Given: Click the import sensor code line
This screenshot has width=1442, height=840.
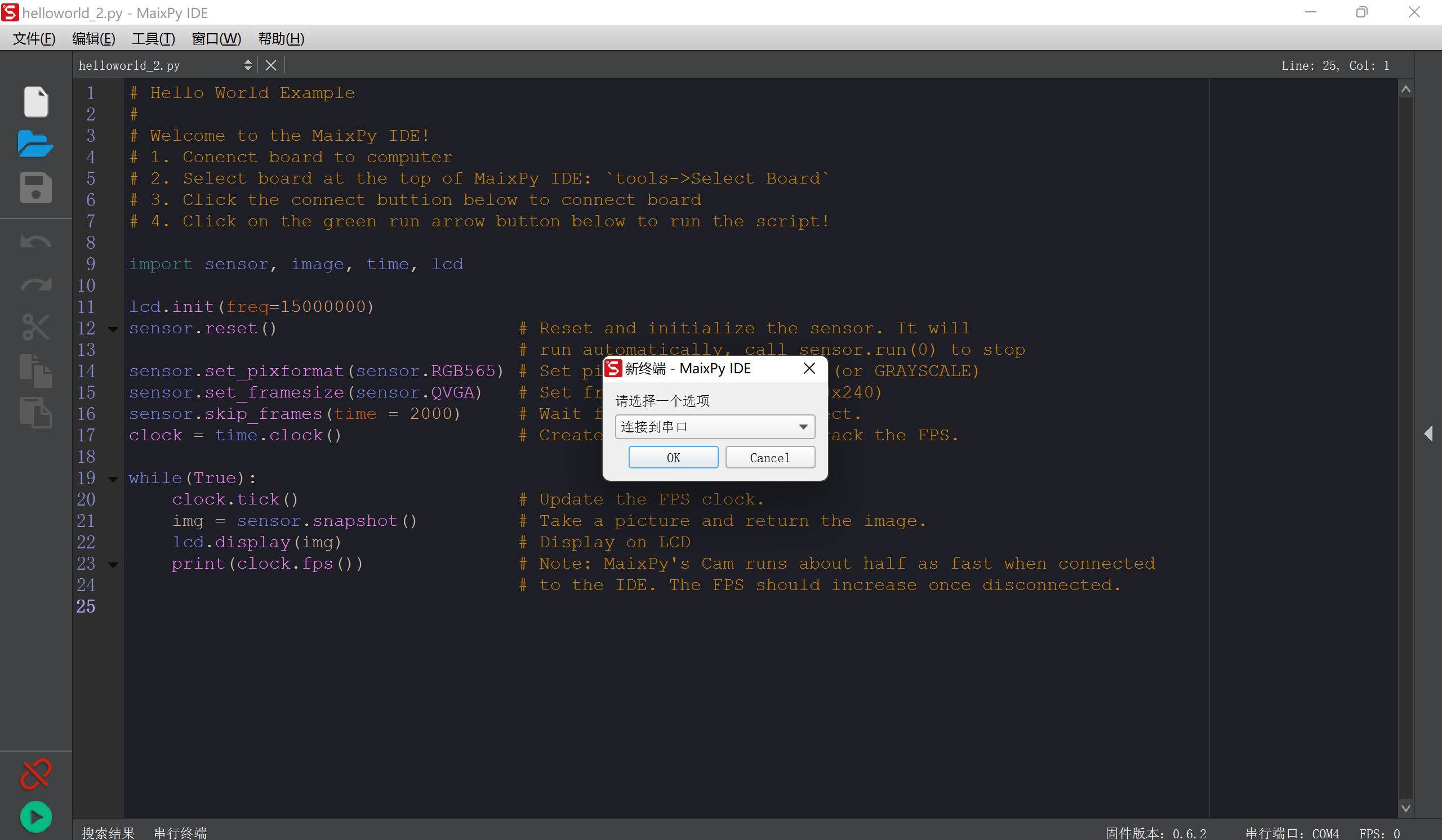Looking at the screenshot, I should [x=296, y=264].
